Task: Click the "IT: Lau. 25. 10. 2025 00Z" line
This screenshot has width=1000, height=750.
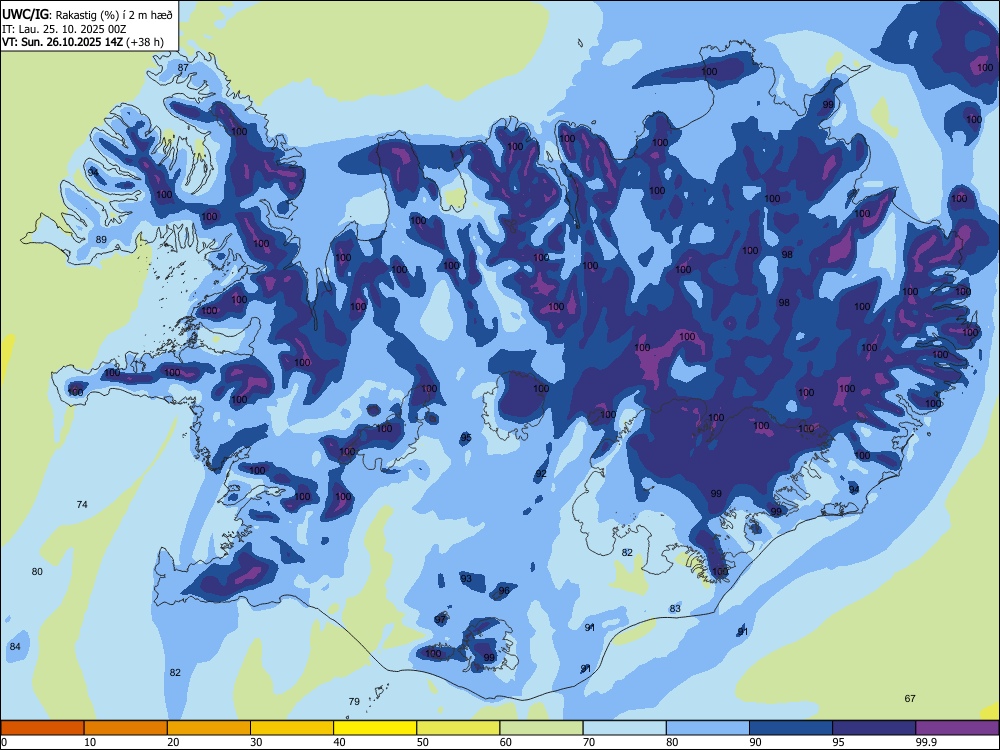Action: coord(64,29)
